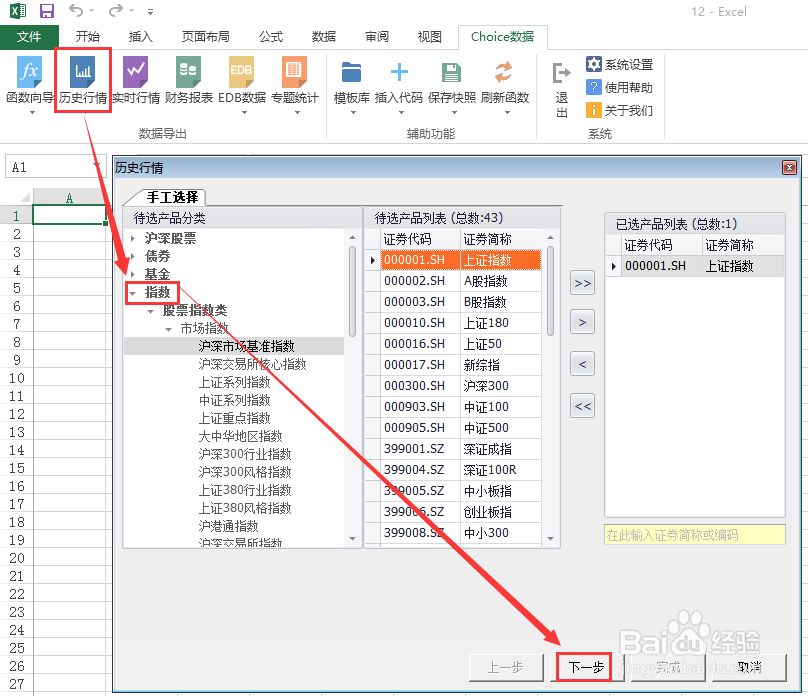
Task: Click the 上一步 button
Action: (x=506, y=668)
